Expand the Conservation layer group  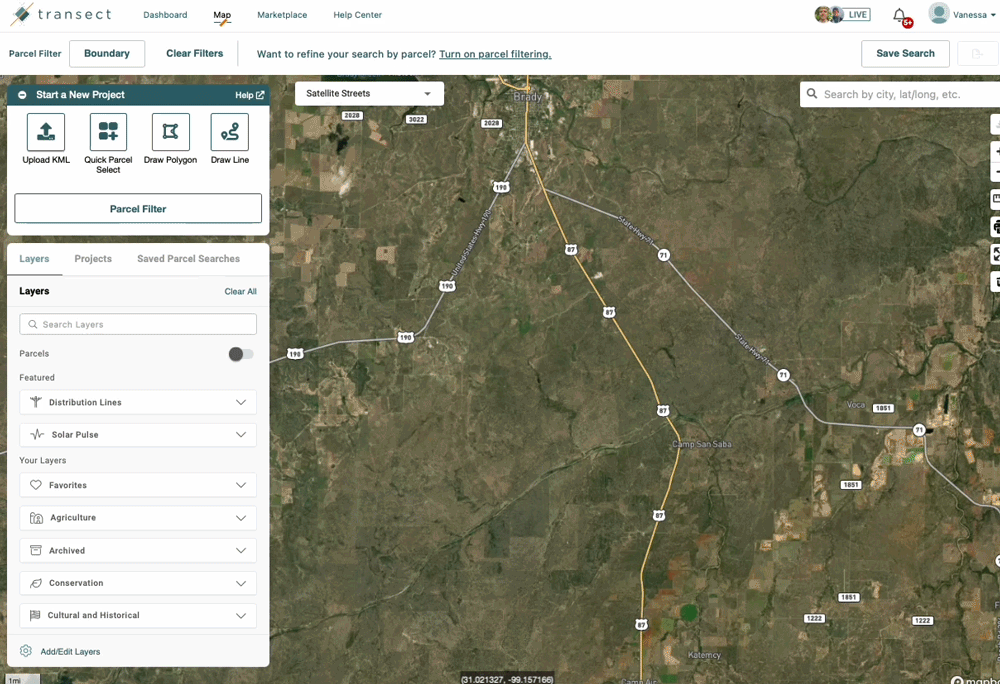coord(240,583)
